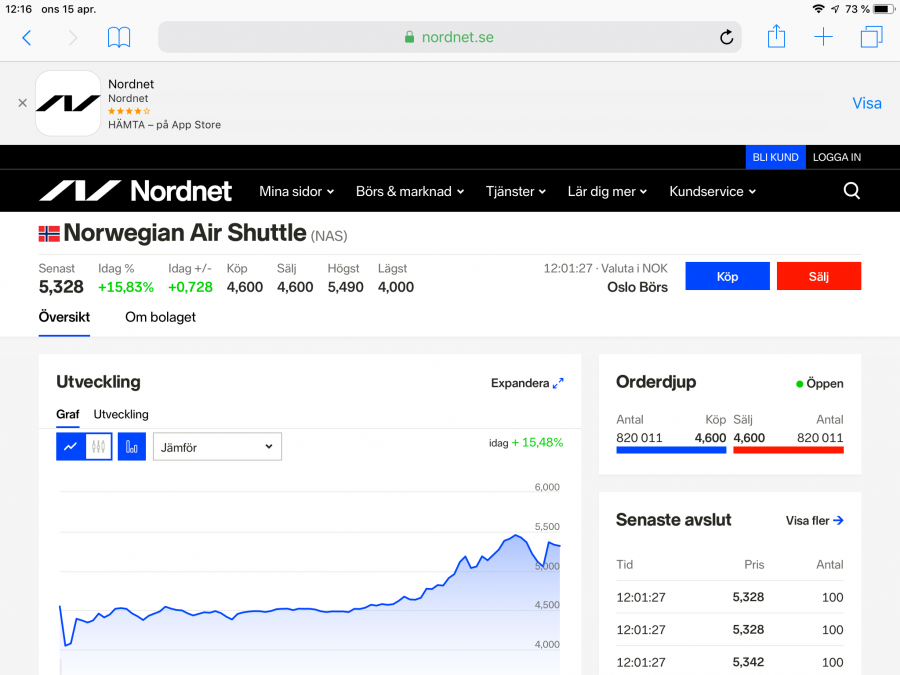Switch to the Om bolaget tab
Viewport: 900px width, 675px height.
tap(160, 317)
